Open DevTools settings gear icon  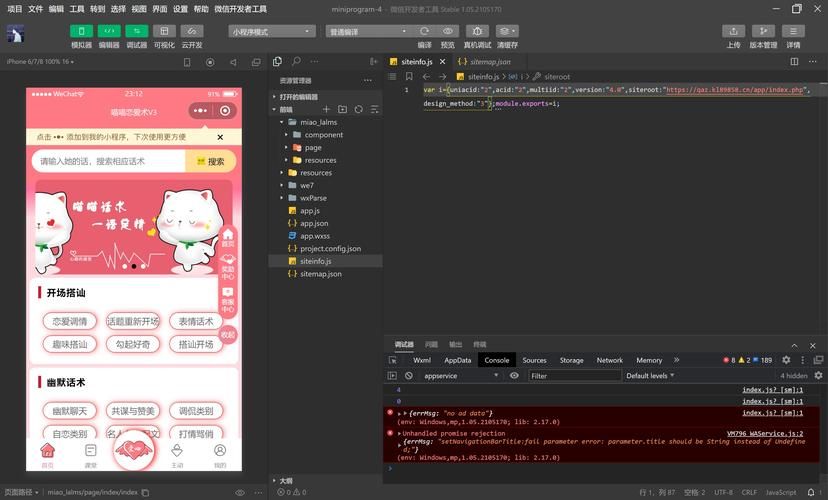(786, 360)
